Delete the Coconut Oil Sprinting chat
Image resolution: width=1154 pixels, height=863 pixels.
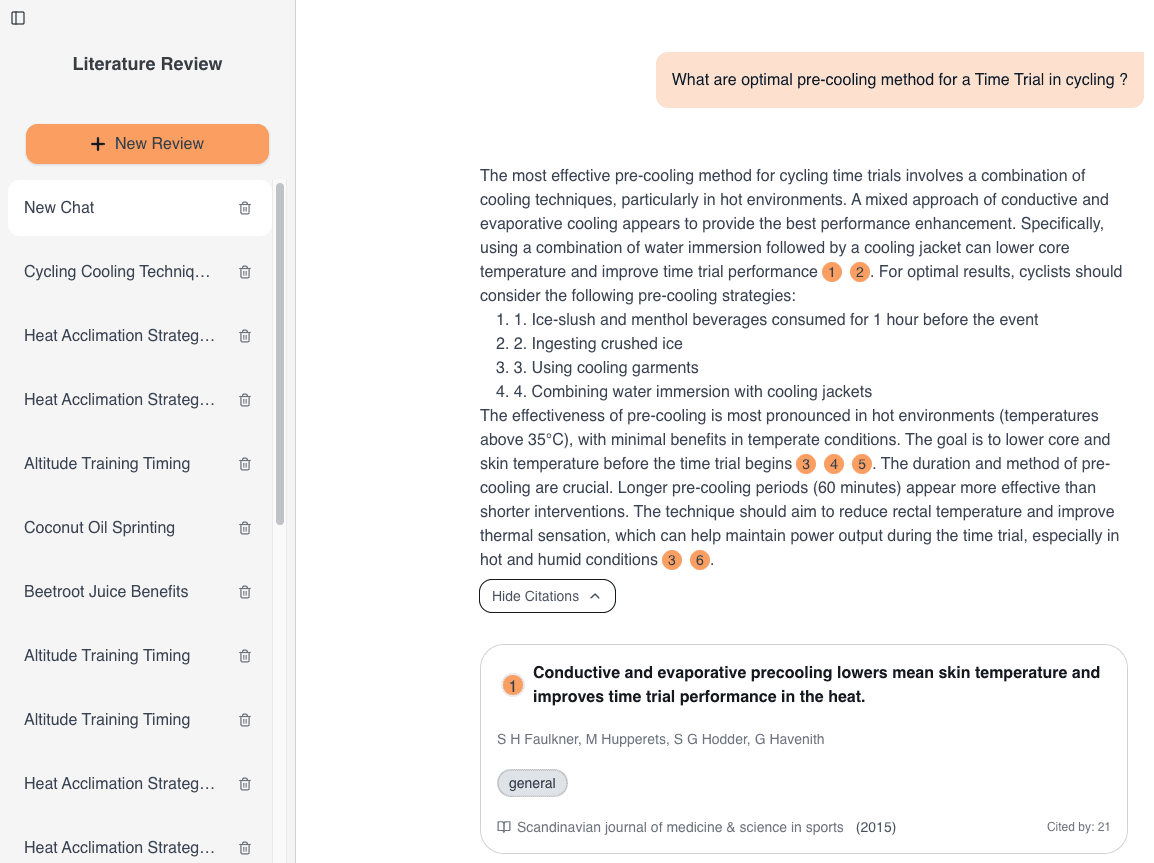[245, 528]
